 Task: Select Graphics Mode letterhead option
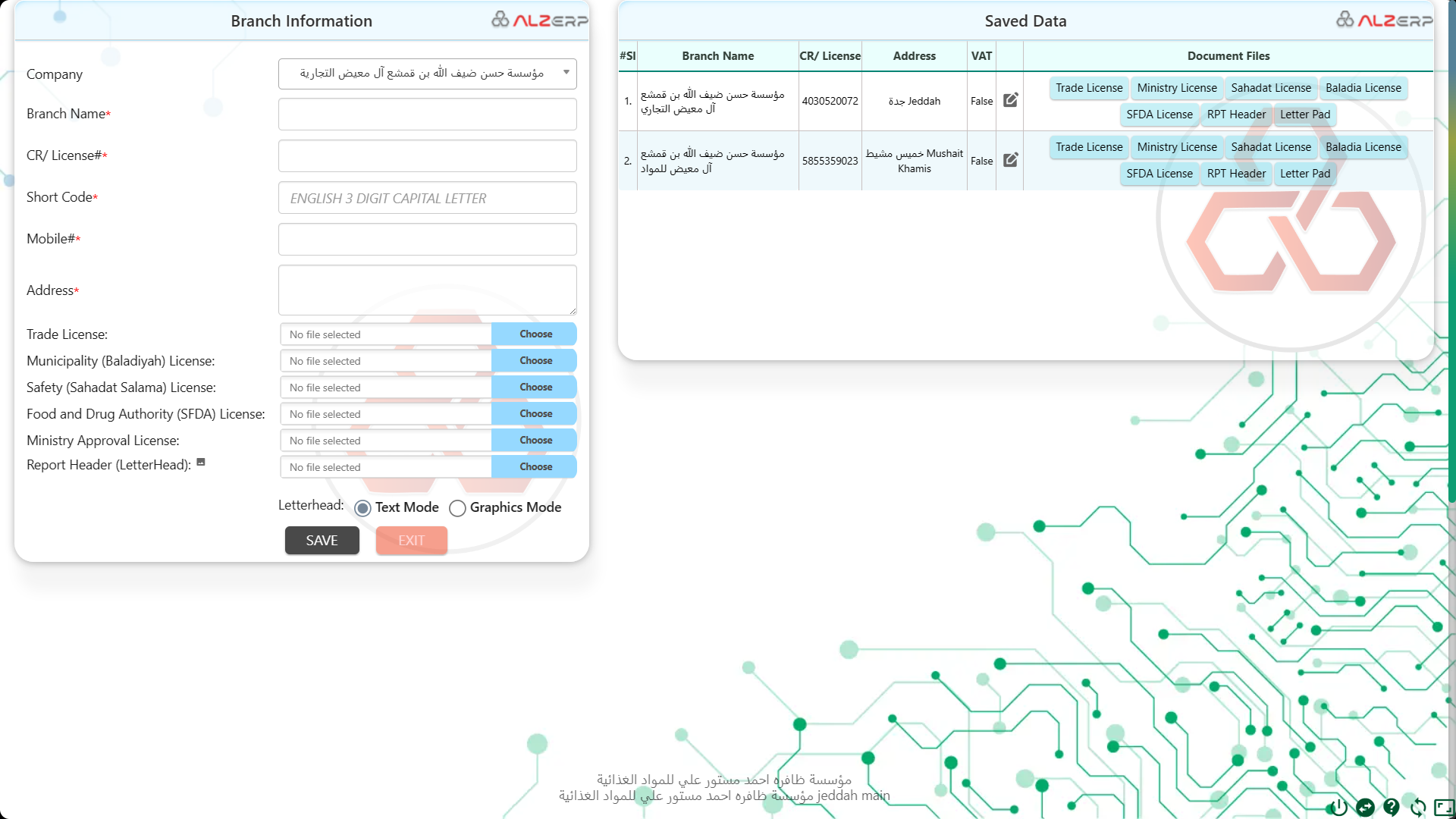point(457,508)
